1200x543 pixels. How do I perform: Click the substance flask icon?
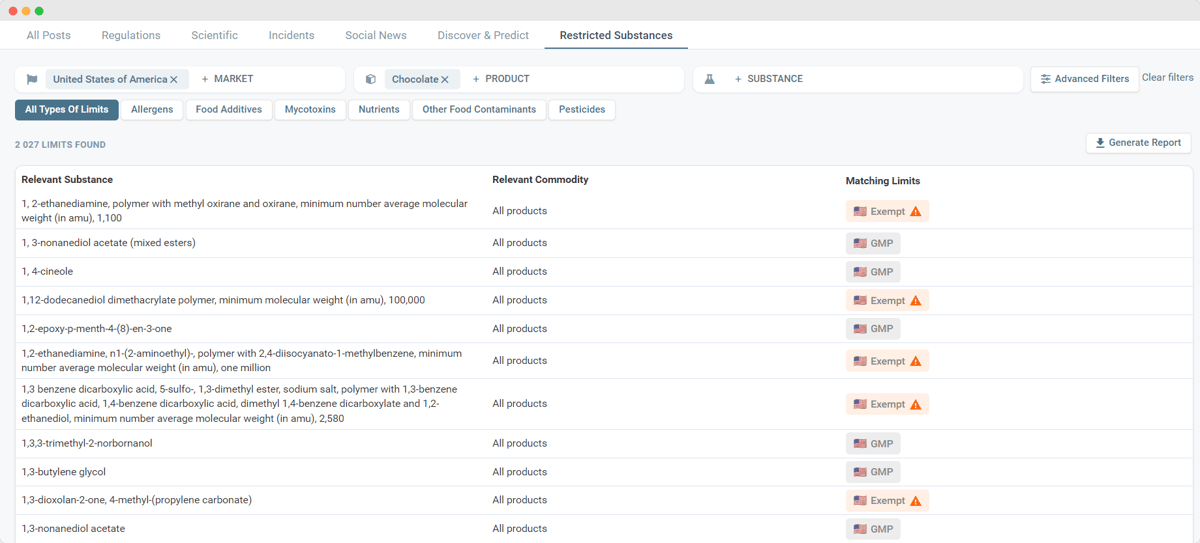point(710,79)
